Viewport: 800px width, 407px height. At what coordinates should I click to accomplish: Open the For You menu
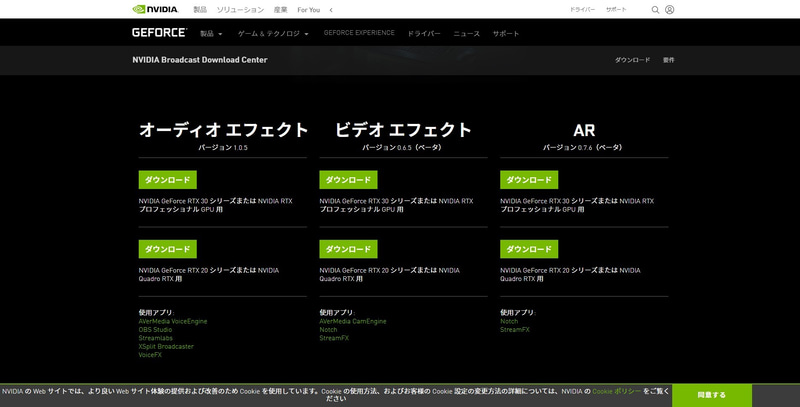pos(309,10)
